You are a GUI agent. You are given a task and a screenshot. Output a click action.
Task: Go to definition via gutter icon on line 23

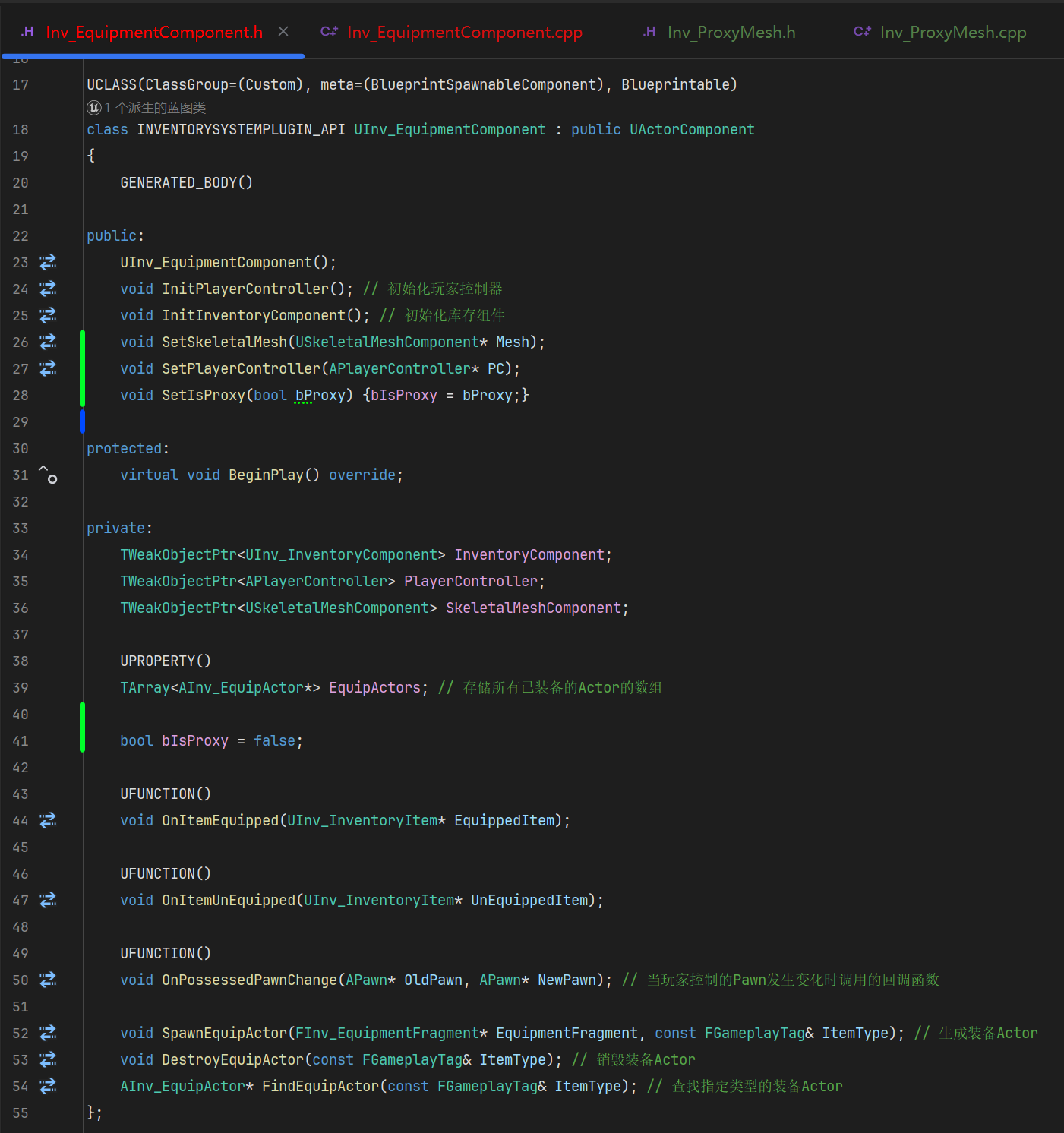click(x=48, y=262)
